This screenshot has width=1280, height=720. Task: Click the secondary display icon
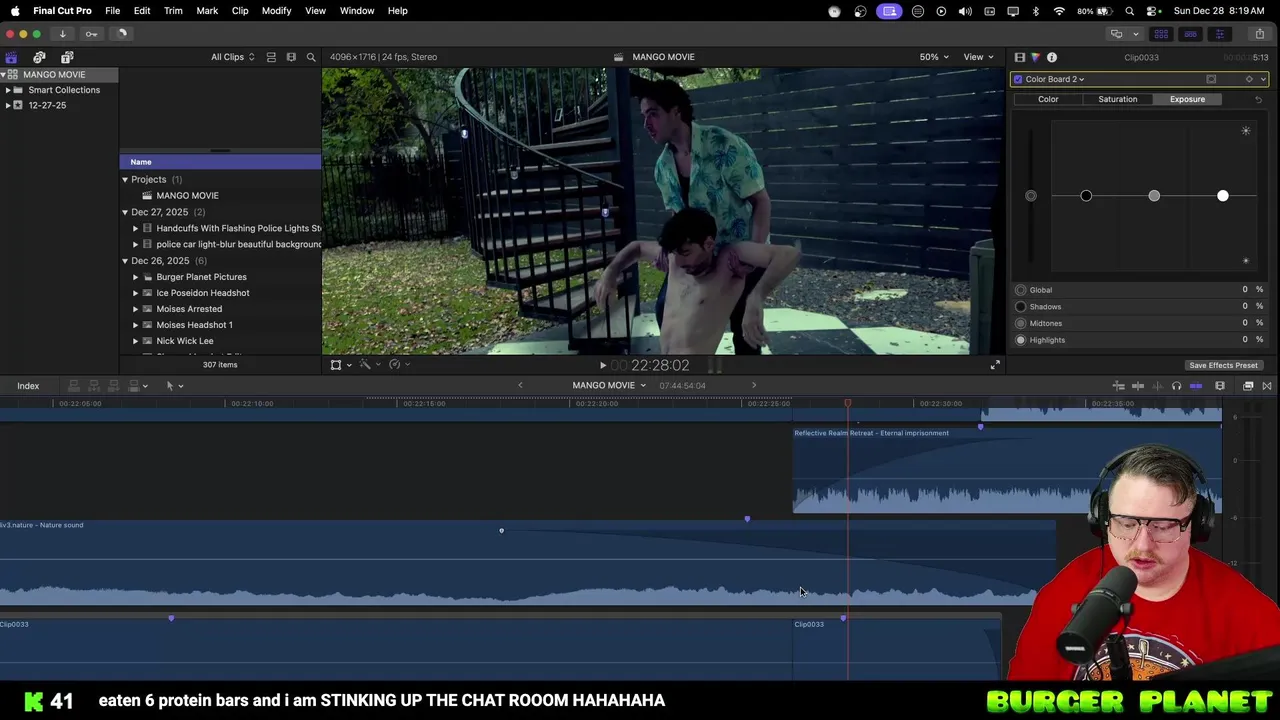pos(1116,34)
